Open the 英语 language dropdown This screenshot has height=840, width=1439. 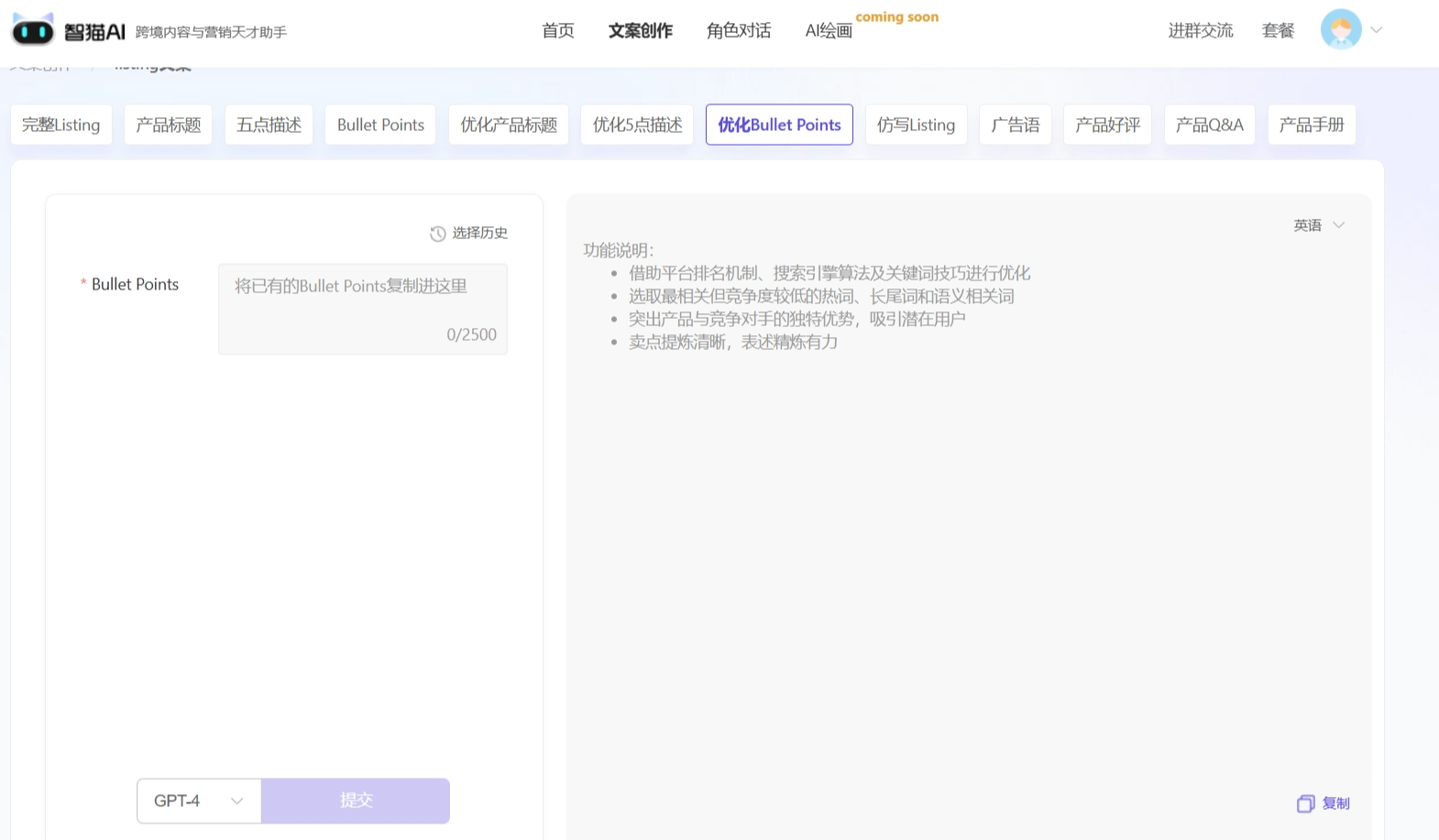(1319, 225)
